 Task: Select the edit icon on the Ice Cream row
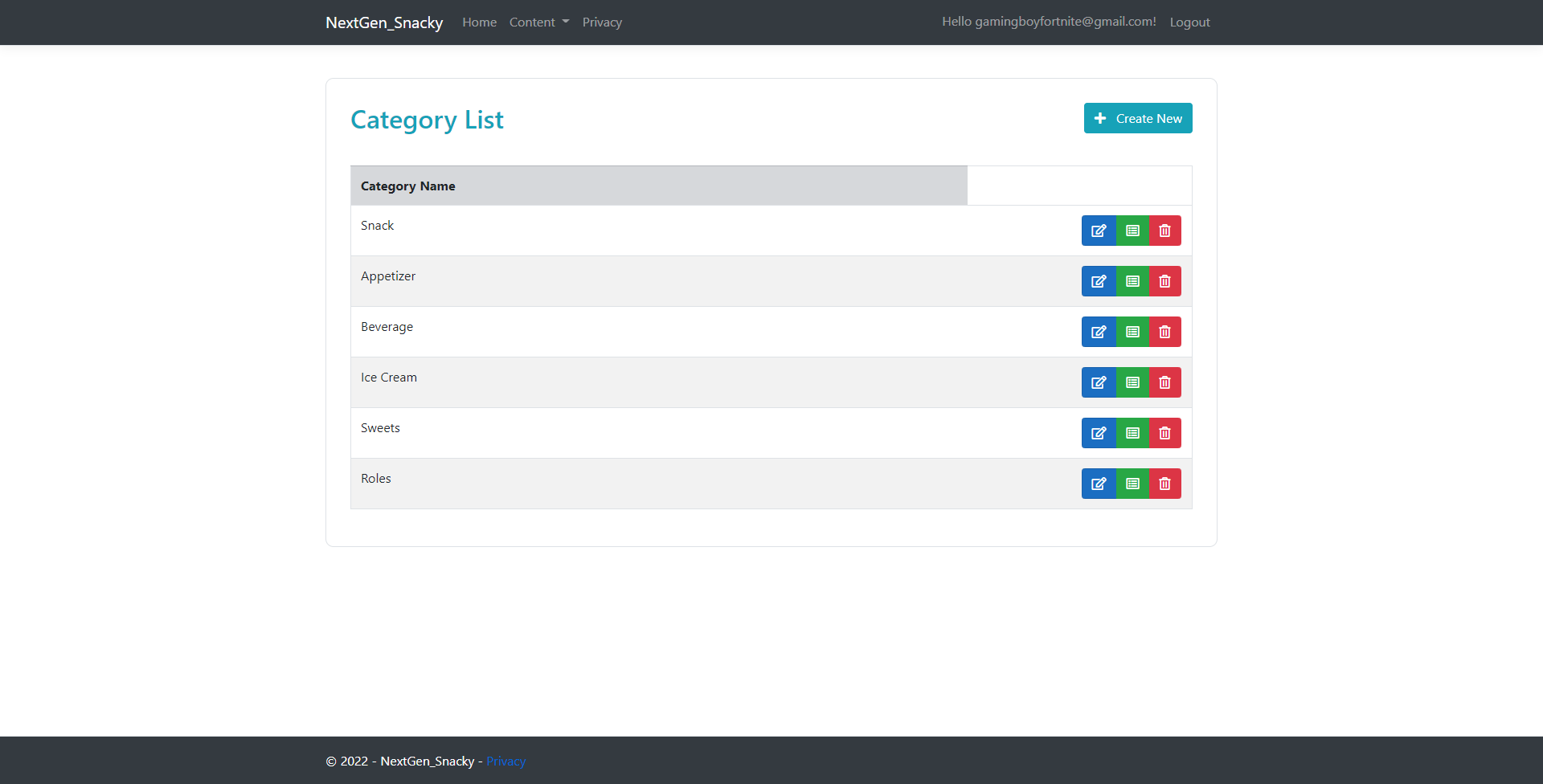tap(1099, 382)
